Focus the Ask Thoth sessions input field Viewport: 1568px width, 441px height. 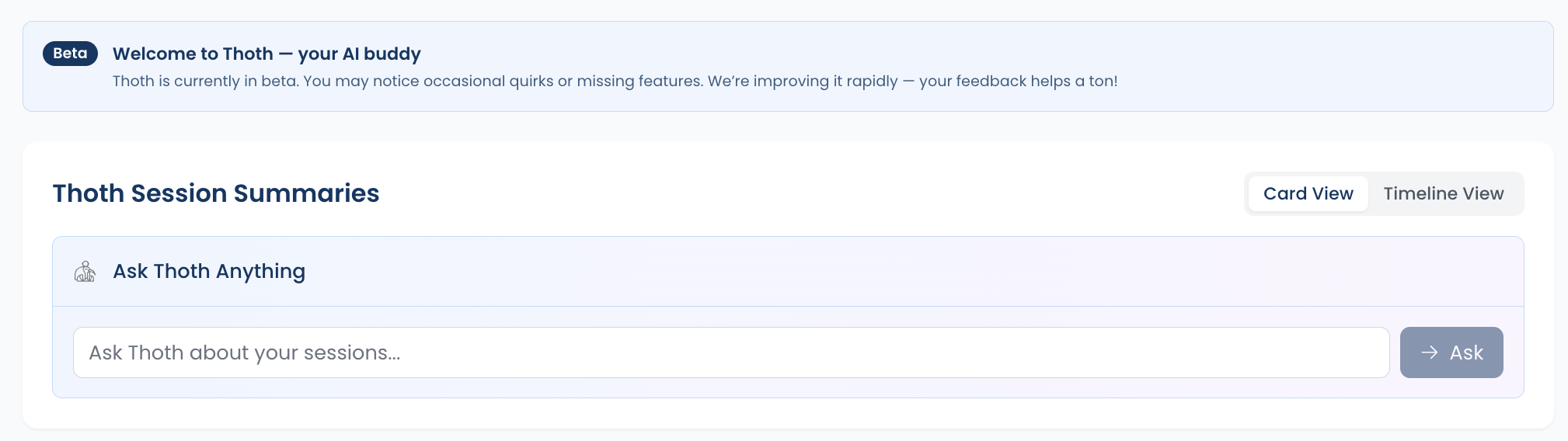pyautogui.click(x=730, y=352)
